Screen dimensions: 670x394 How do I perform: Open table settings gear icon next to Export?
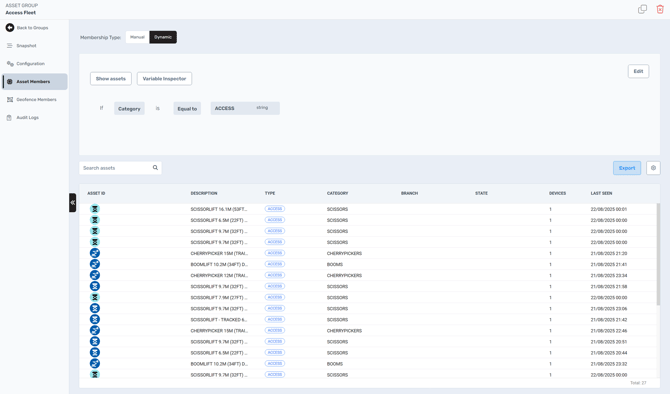[653, 168]
